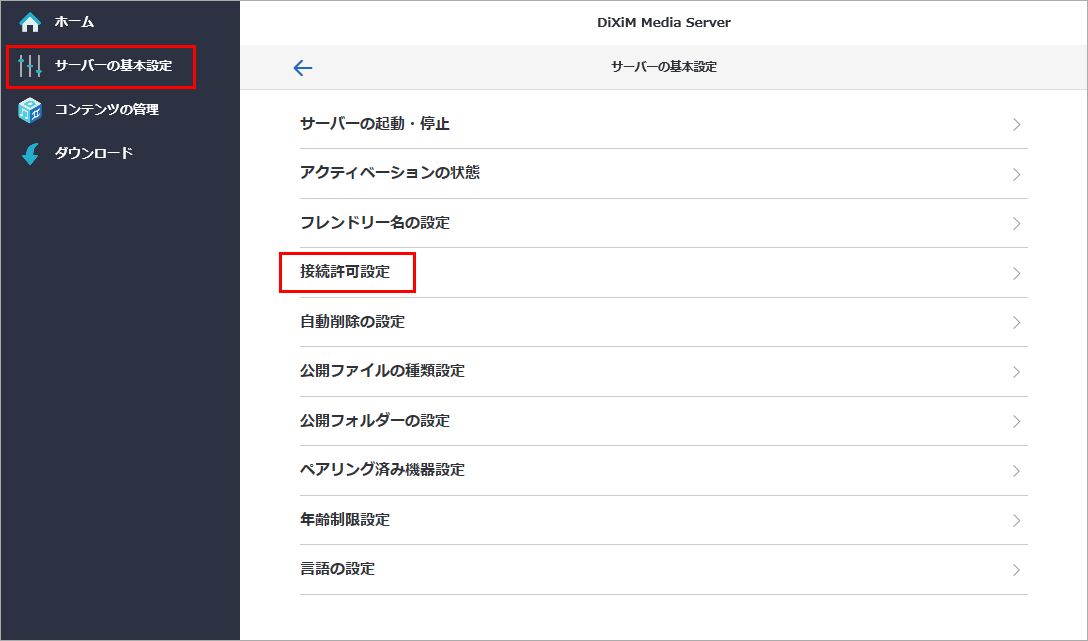Viewport: 1088px width, 641px height.
Task: Go back using the blue left arrow
Action: pos(303,67)
